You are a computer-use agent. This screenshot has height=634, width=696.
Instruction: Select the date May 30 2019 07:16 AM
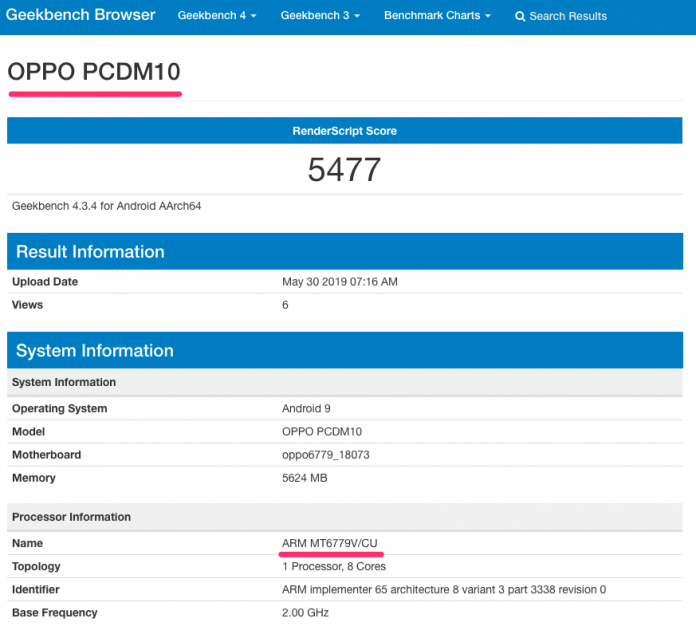pos(340,281)
